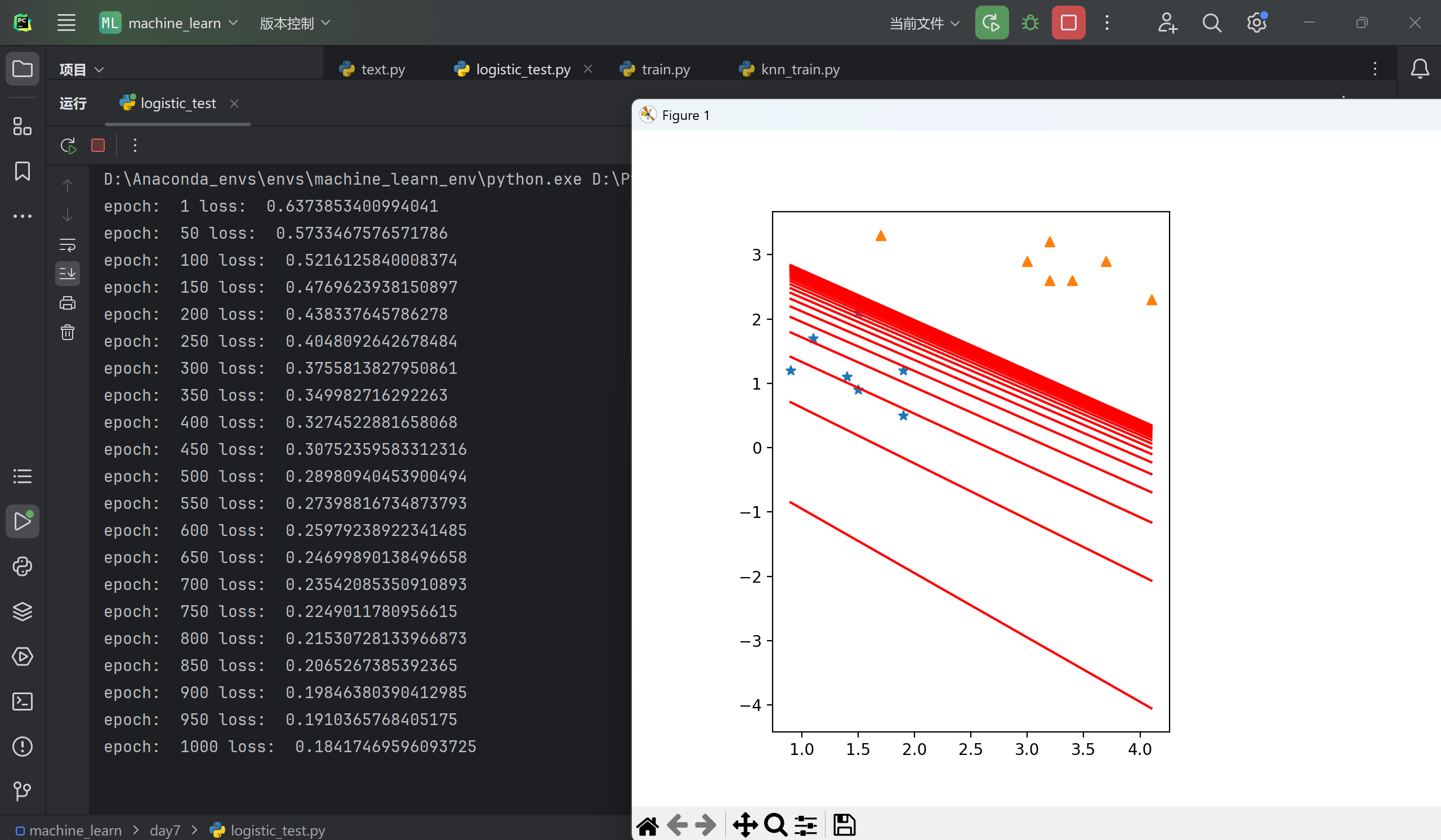Open the Python Packages panel
Screen dimensions: 1441x840
pyautogui.click(x=23, y=567)
